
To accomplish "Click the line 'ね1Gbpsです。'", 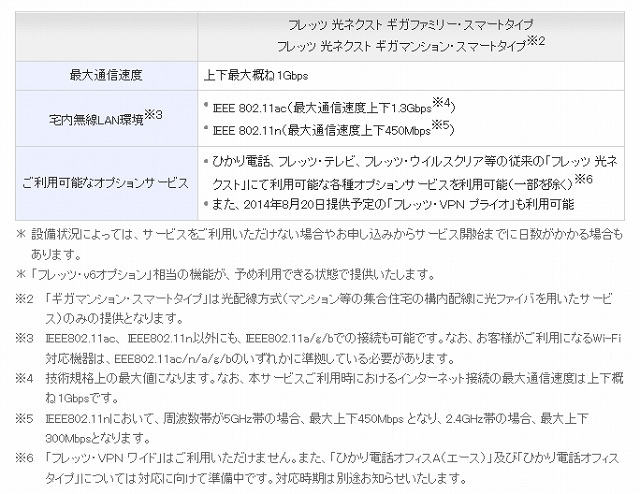I will [82, 398].
